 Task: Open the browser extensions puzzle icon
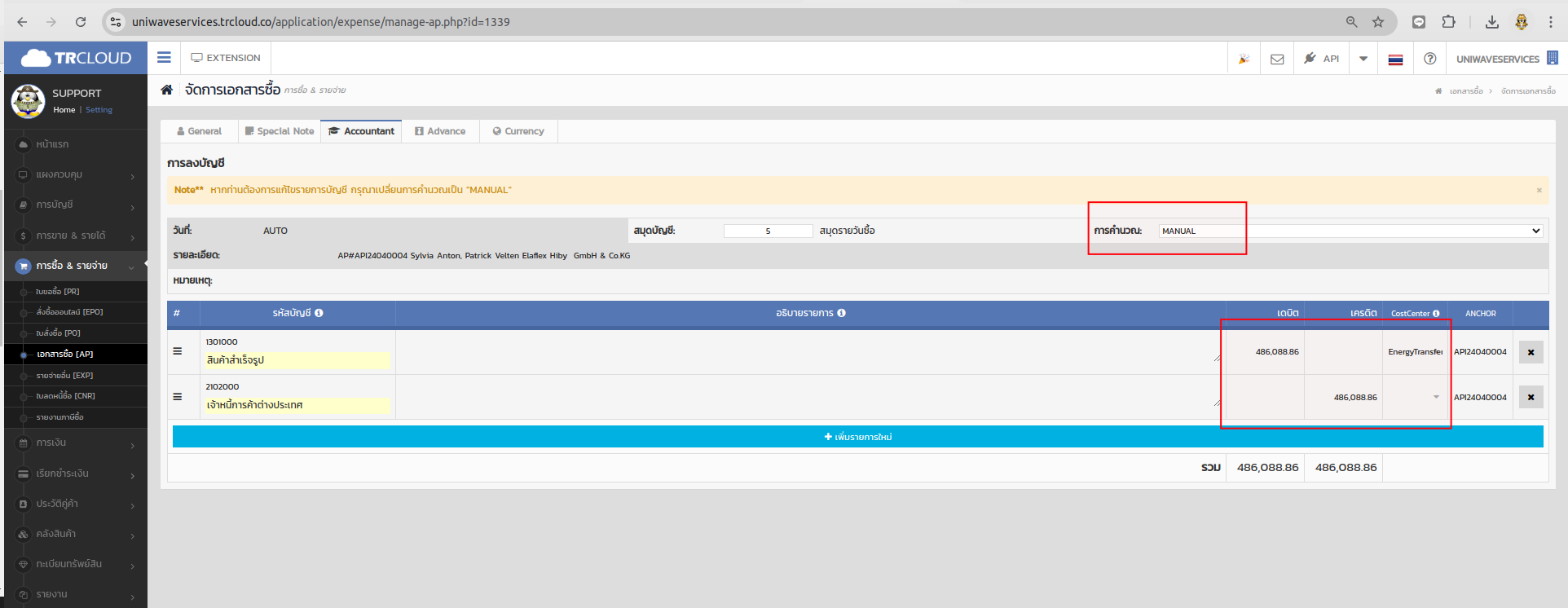tap(1448, 22)
